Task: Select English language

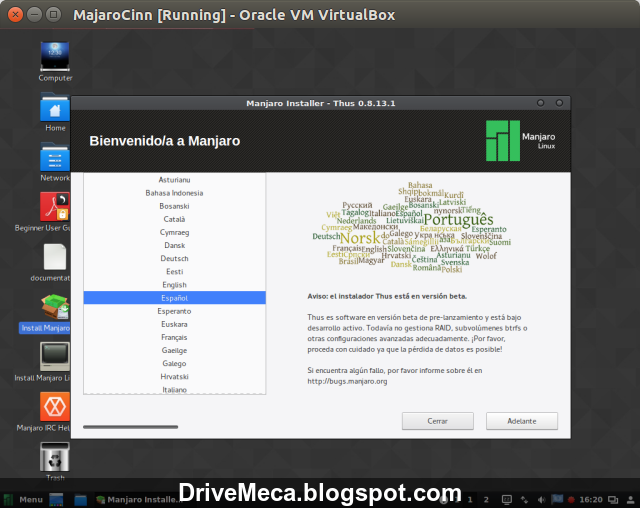Action: [174, 284]
